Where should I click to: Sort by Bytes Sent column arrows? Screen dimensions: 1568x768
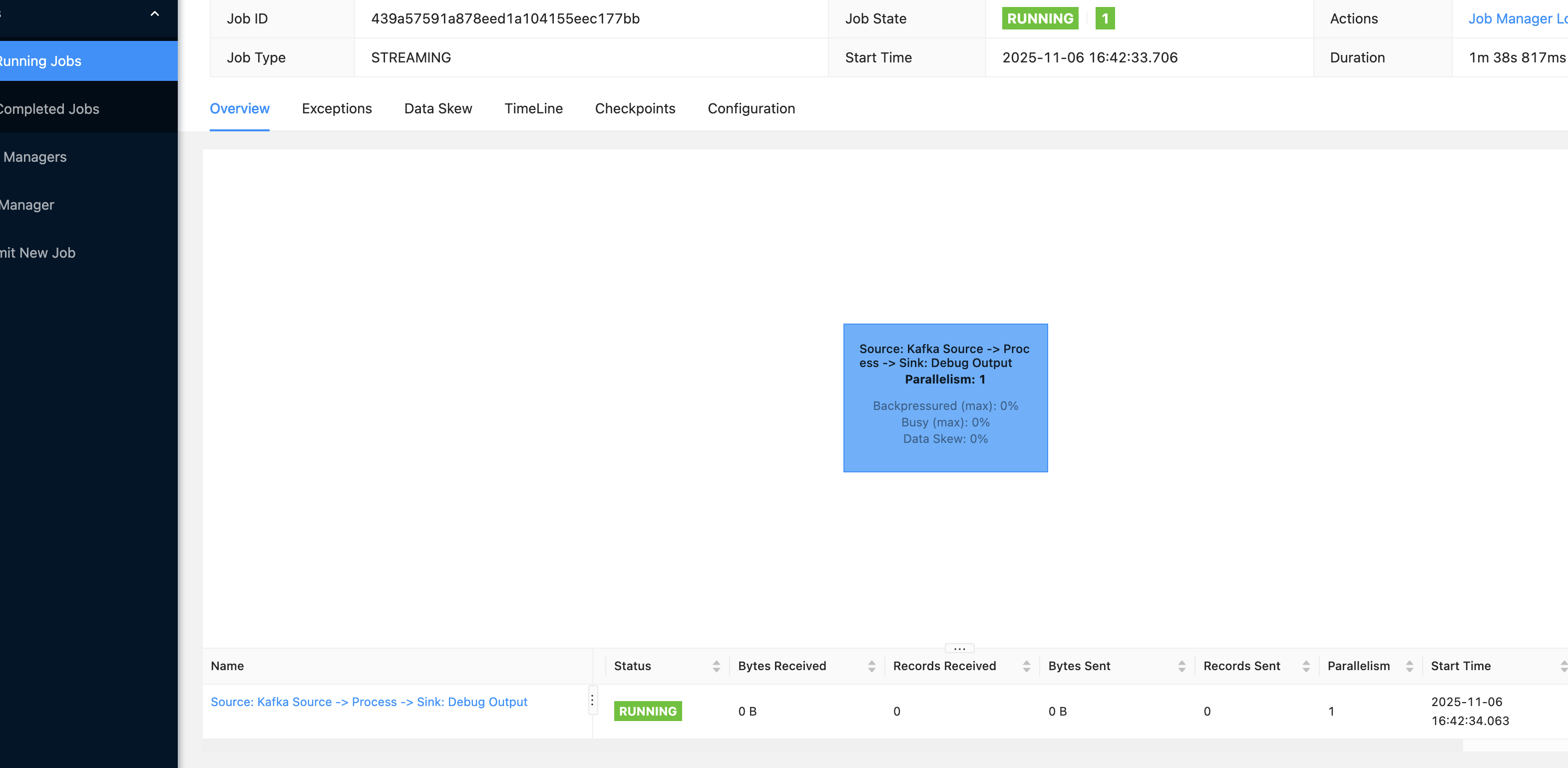1181,666
